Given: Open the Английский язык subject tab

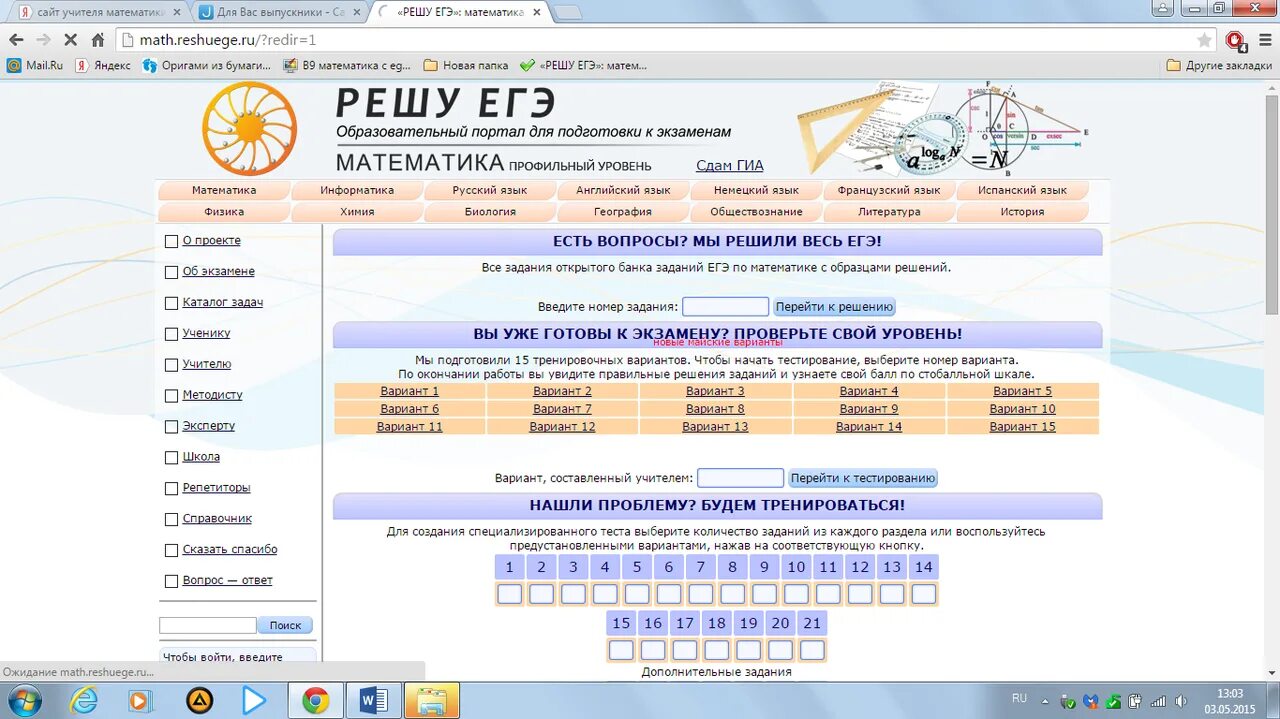Looking at the screenshot, I should [x=623, y=190].
